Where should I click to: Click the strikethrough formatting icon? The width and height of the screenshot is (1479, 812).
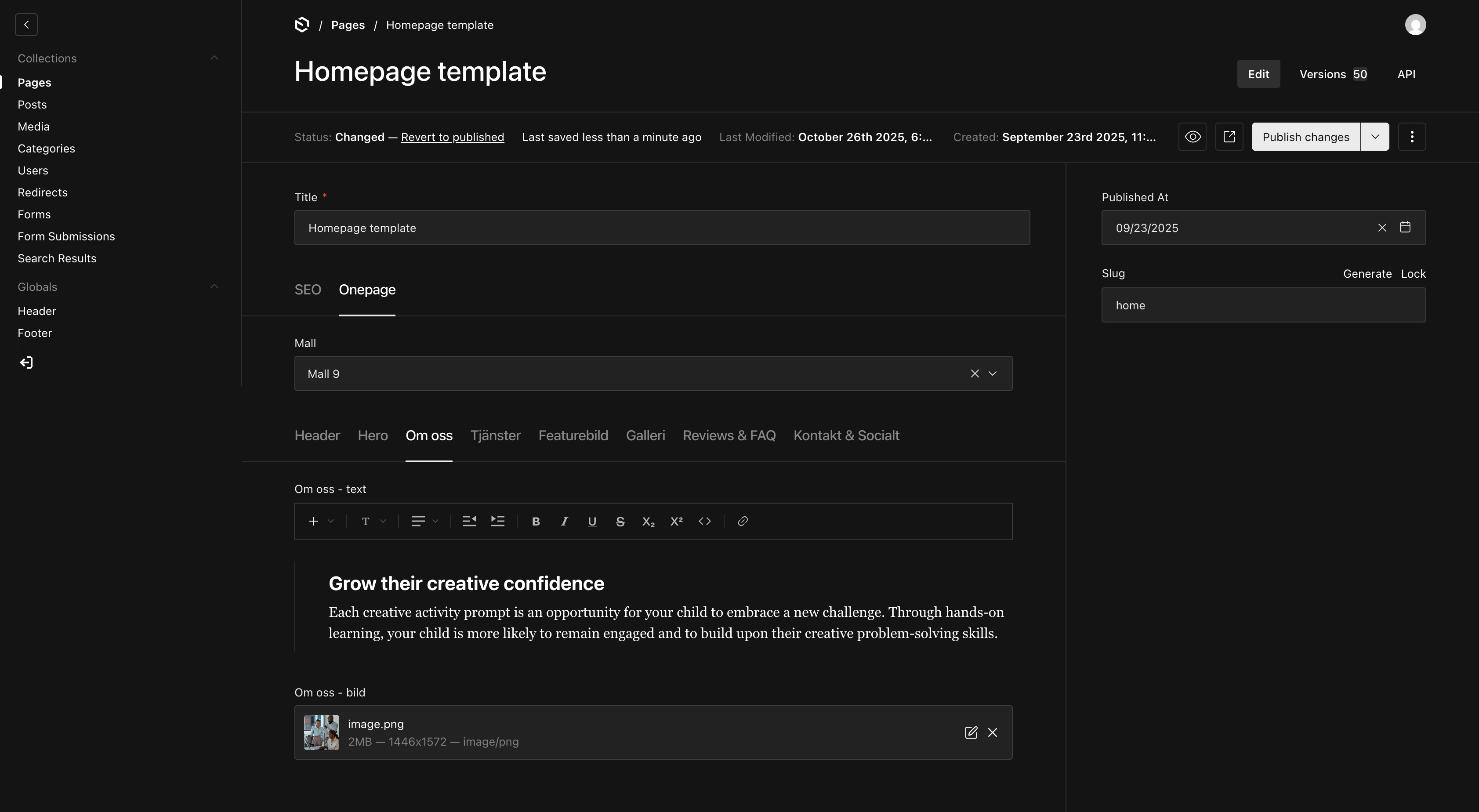coord(620,522)
